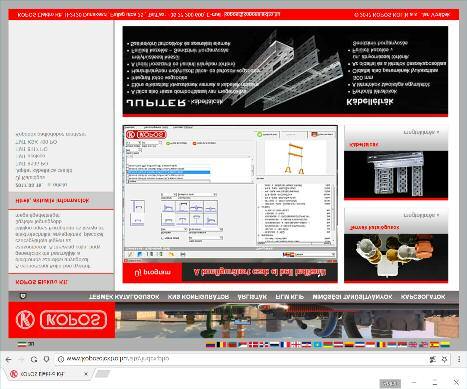Open the KAPCSOLATOK menu item

click(x=423, y=297)
